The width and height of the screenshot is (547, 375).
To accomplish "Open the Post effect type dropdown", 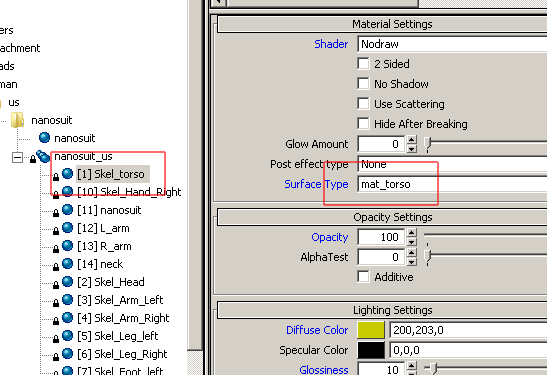I will 452,164.
